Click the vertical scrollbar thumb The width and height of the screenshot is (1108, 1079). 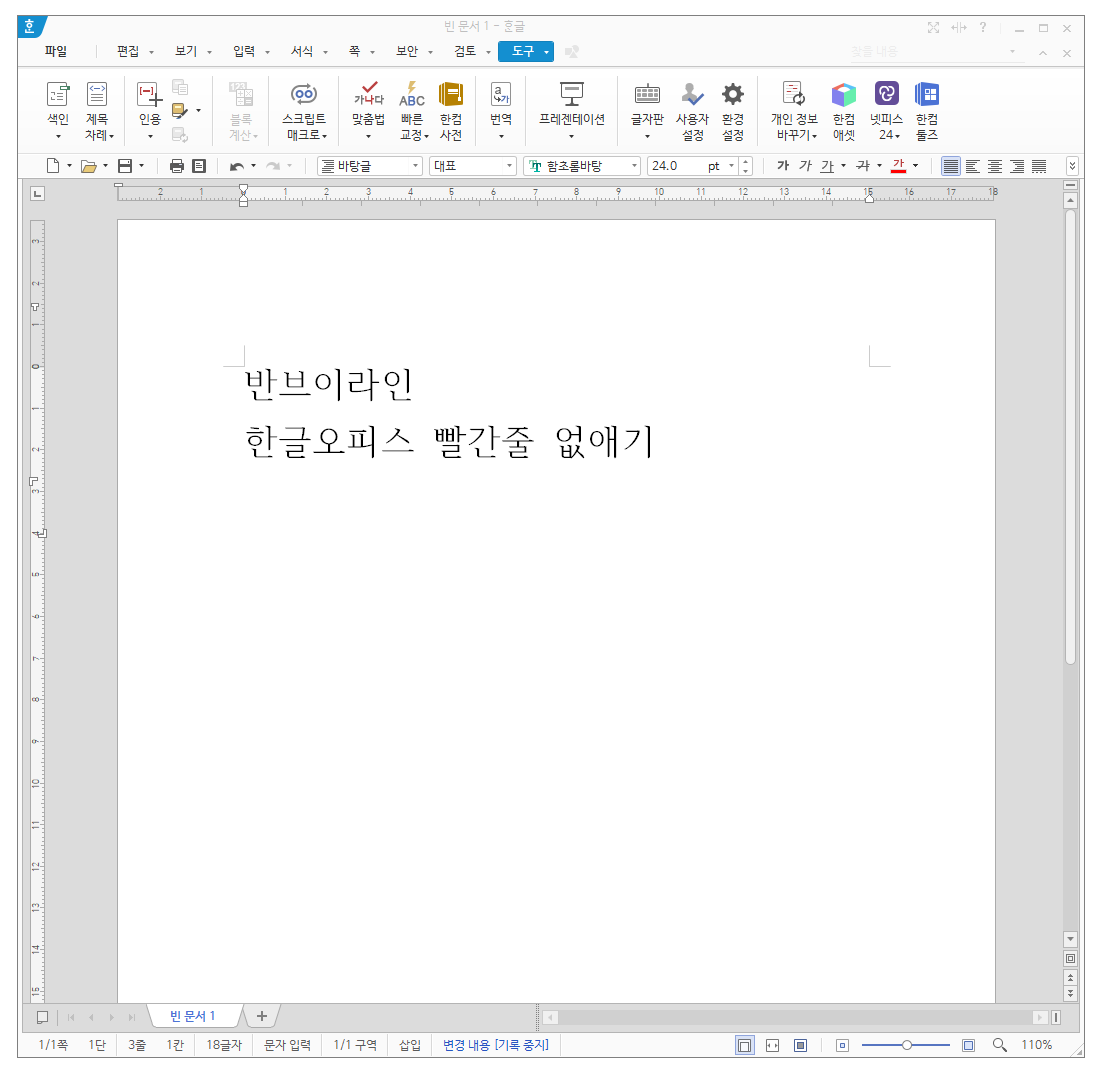coord(1071,436)
